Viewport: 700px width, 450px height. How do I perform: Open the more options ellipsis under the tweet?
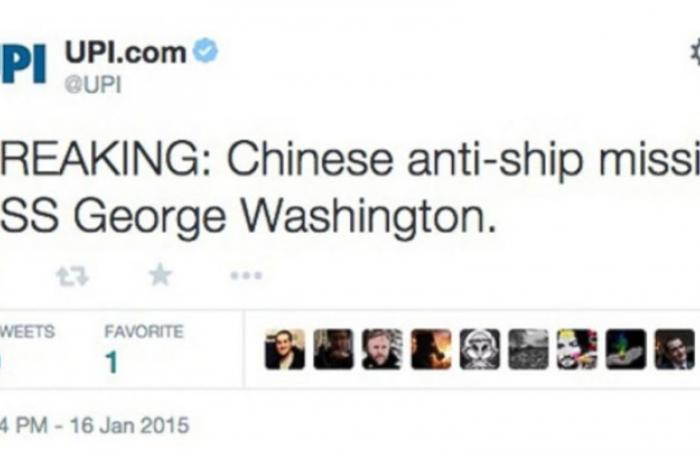pos(246,275)
